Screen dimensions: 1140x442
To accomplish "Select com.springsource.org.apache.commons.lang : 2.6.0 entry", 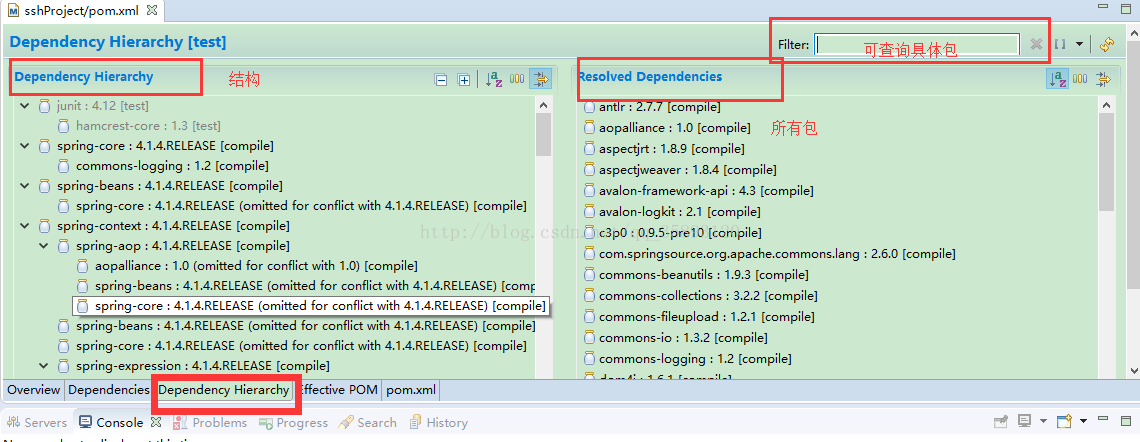I will point(777,254).
